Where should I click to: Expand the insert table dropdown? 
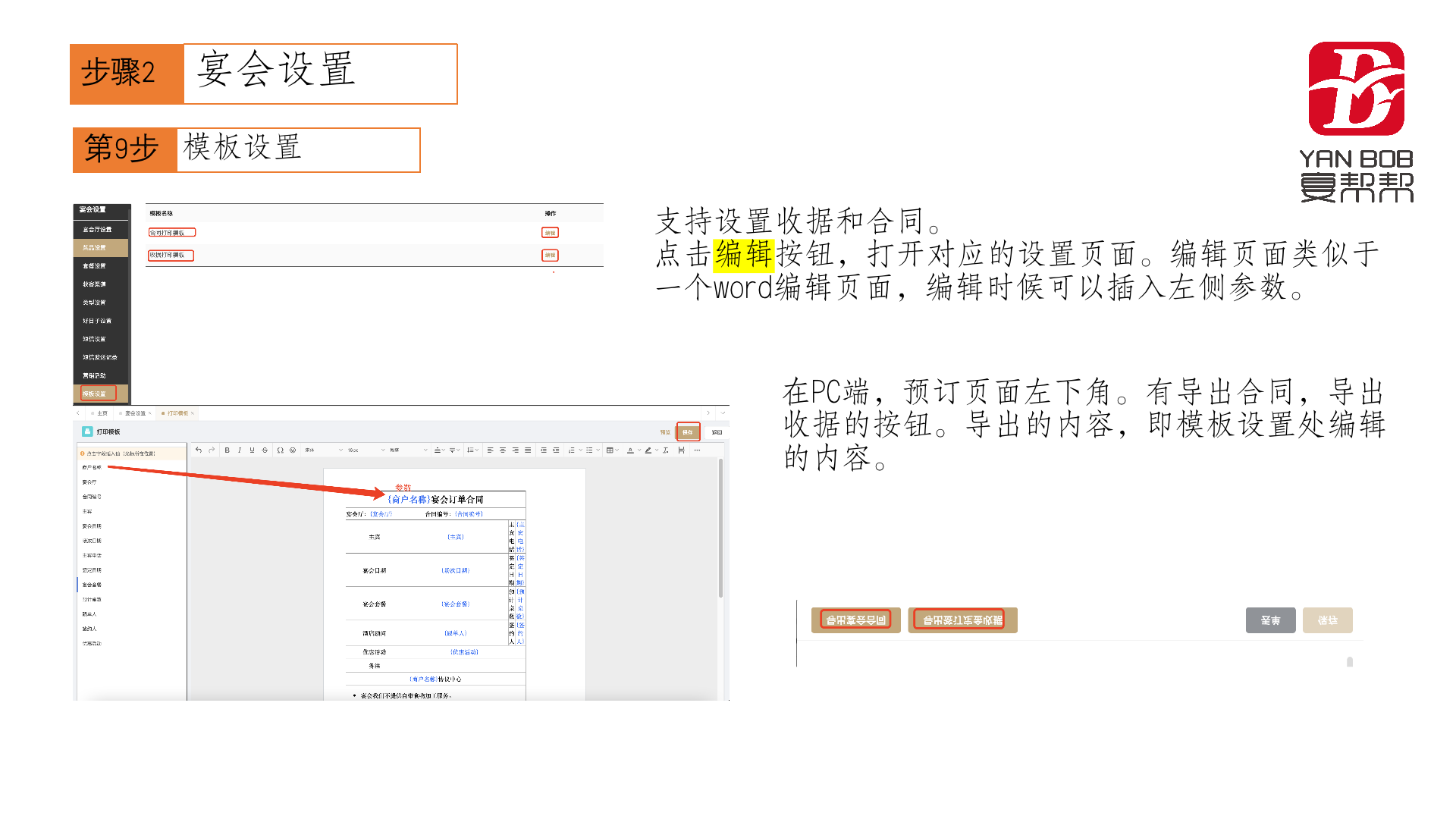[x=612, y=450]
